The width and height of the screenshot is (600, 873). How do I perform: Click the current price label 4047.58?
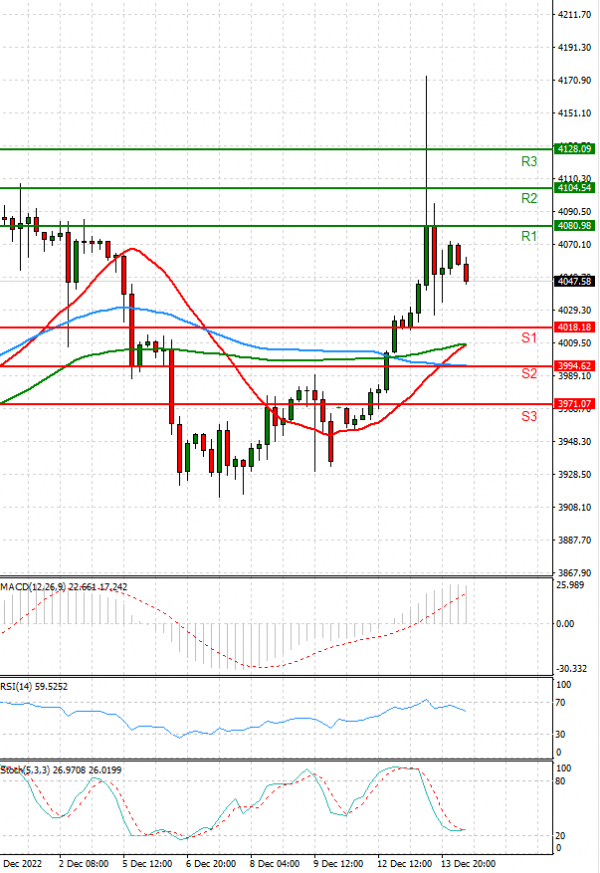pos(574,281)
